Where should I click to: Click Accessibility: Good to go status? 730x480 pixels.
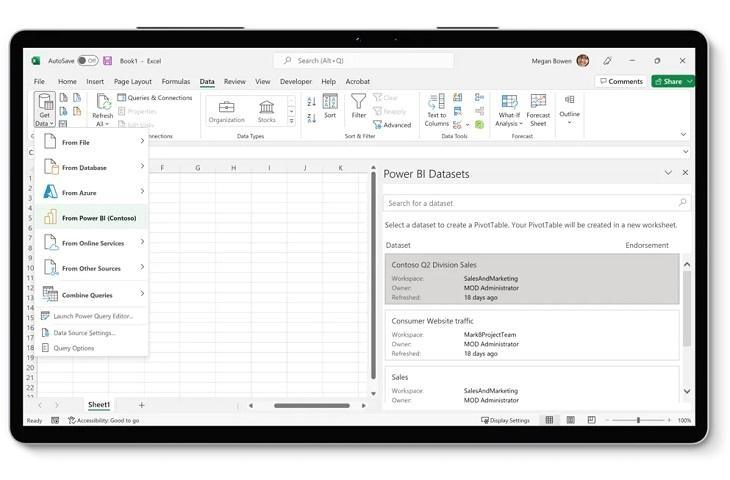tap(103, 420)
